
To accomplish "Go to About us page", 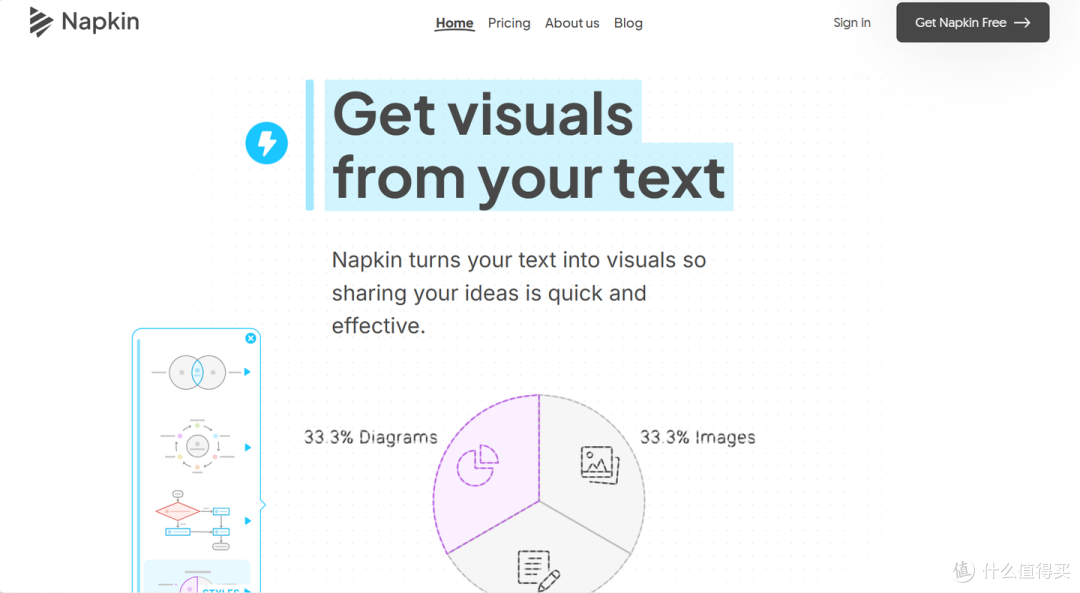I will click(572, 23).
